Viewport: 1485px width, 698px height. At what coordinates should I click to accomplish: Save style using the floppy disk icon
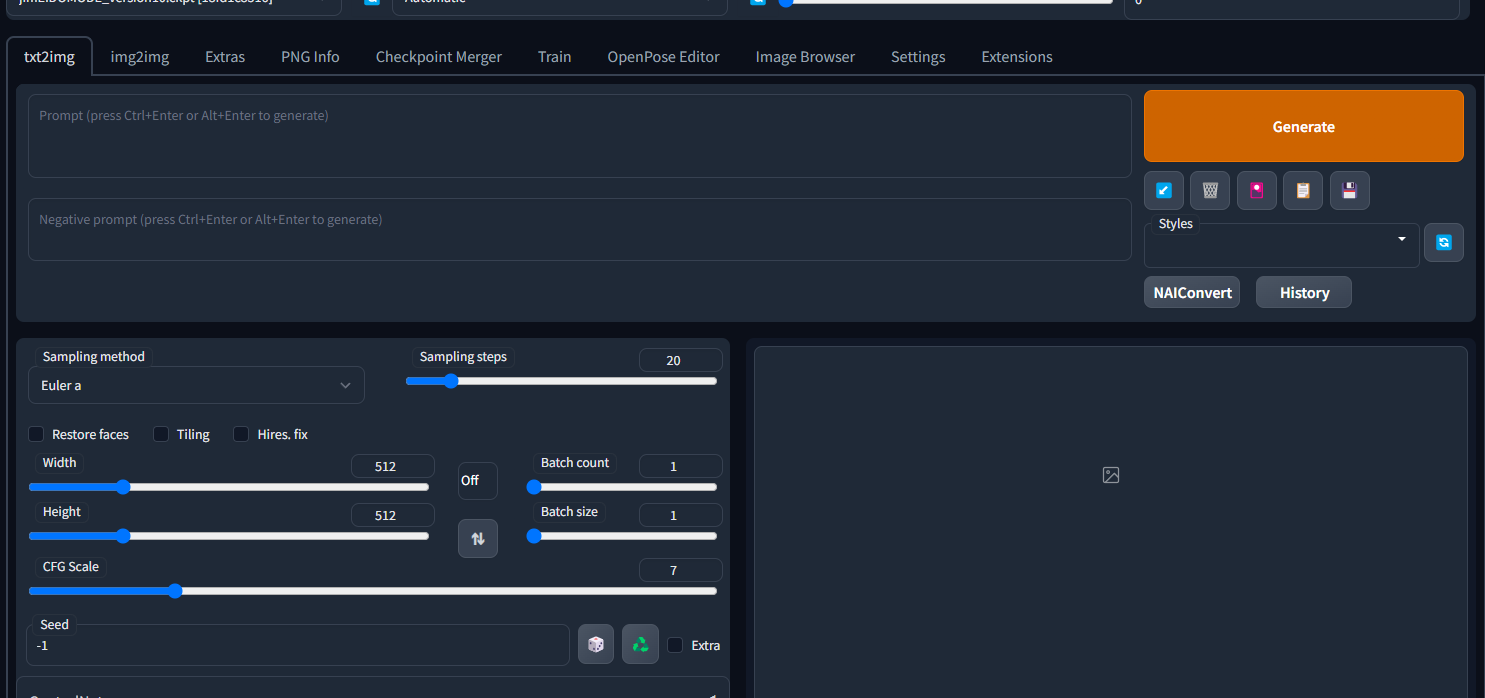(1350, 190)
